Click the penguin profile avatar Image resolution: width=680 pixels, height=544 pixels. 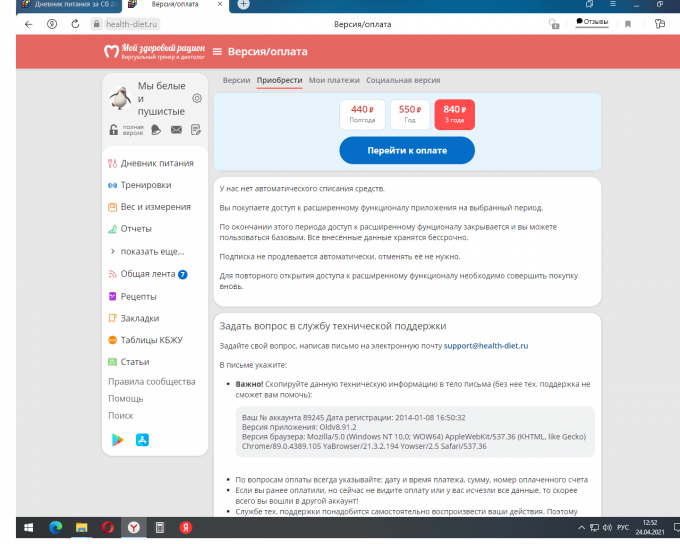(120, 98)
